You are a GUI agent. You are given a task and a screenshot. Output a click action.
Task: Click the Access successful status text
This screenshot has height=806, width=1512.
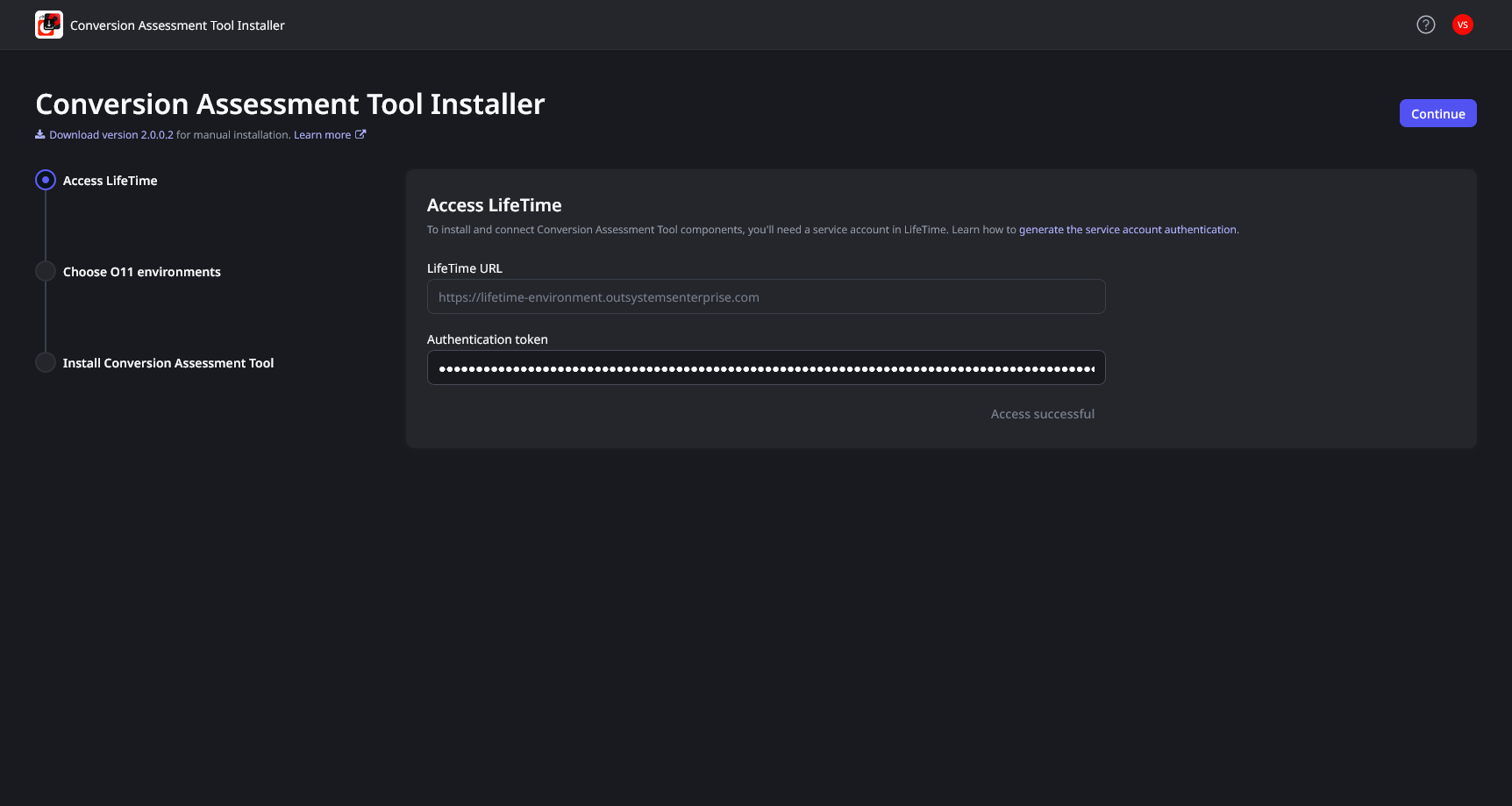click(1042, 413)
